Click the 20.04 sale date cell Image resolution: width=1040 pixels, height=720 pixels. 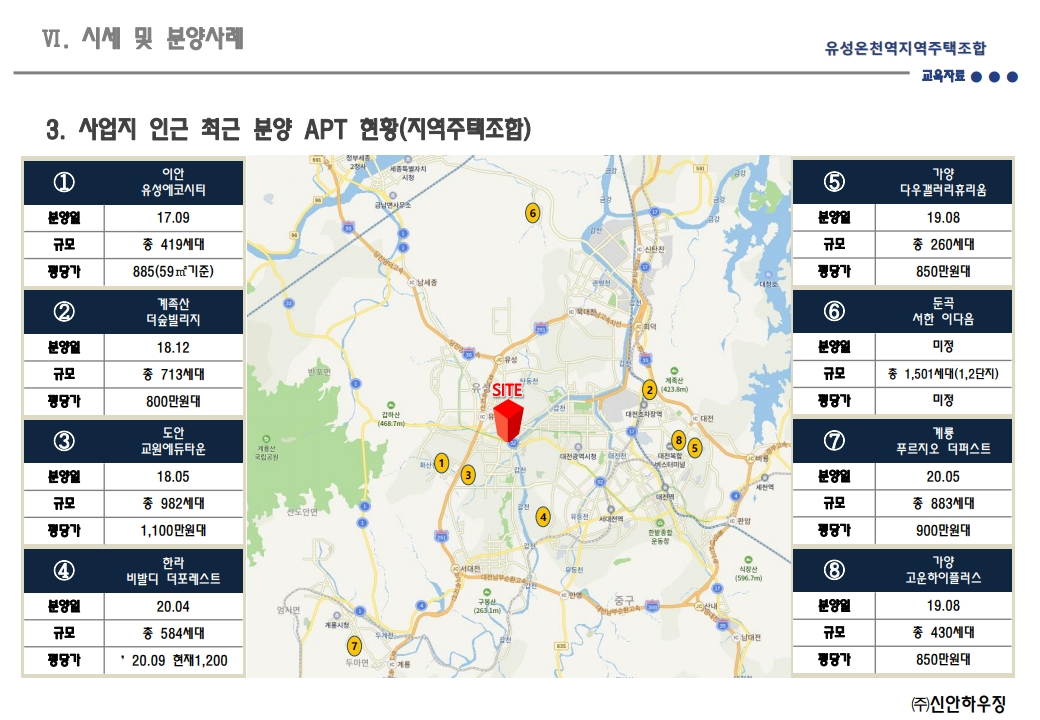[x=173, y=606]
